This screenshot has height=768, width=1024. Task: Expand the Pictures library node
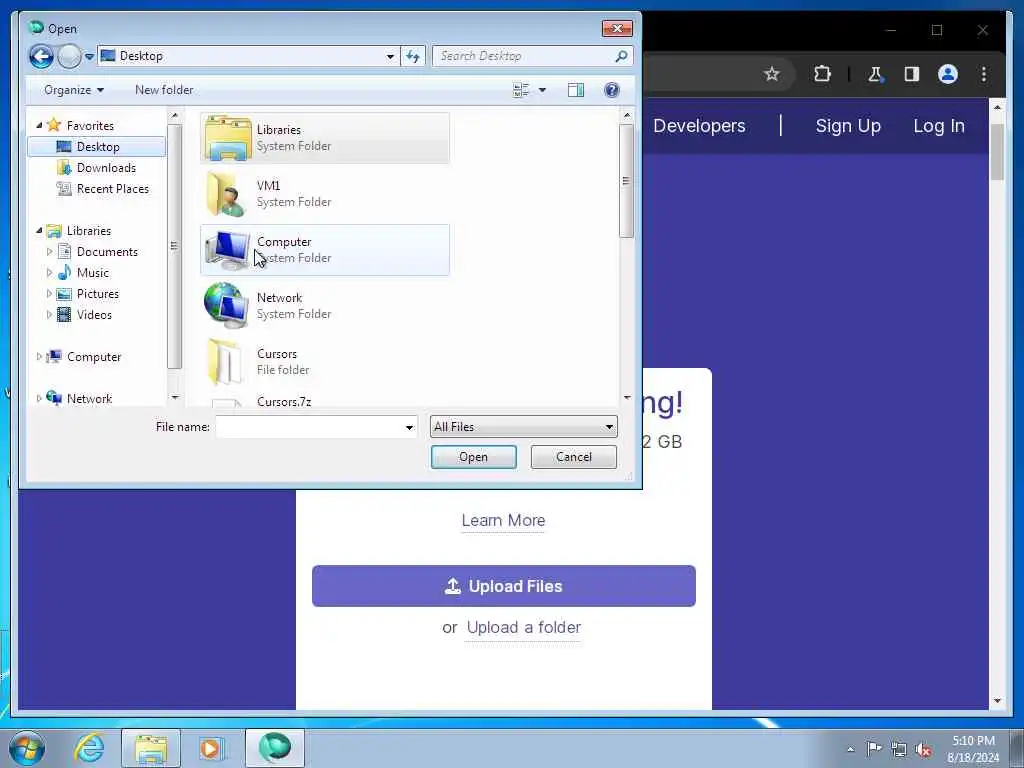point(49,293)
